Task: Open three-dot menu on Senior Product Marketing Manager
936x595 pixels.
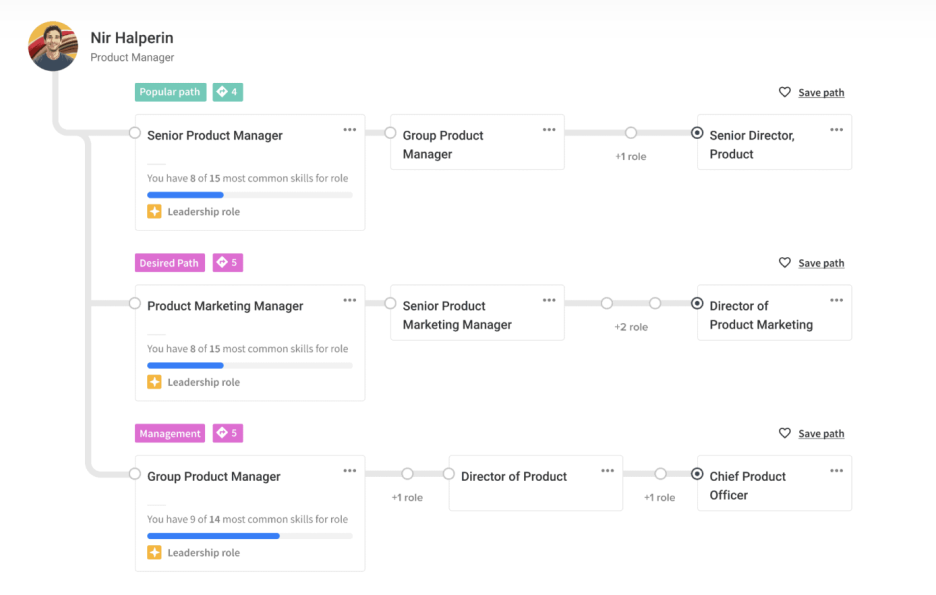Action: tap(549, 300)
